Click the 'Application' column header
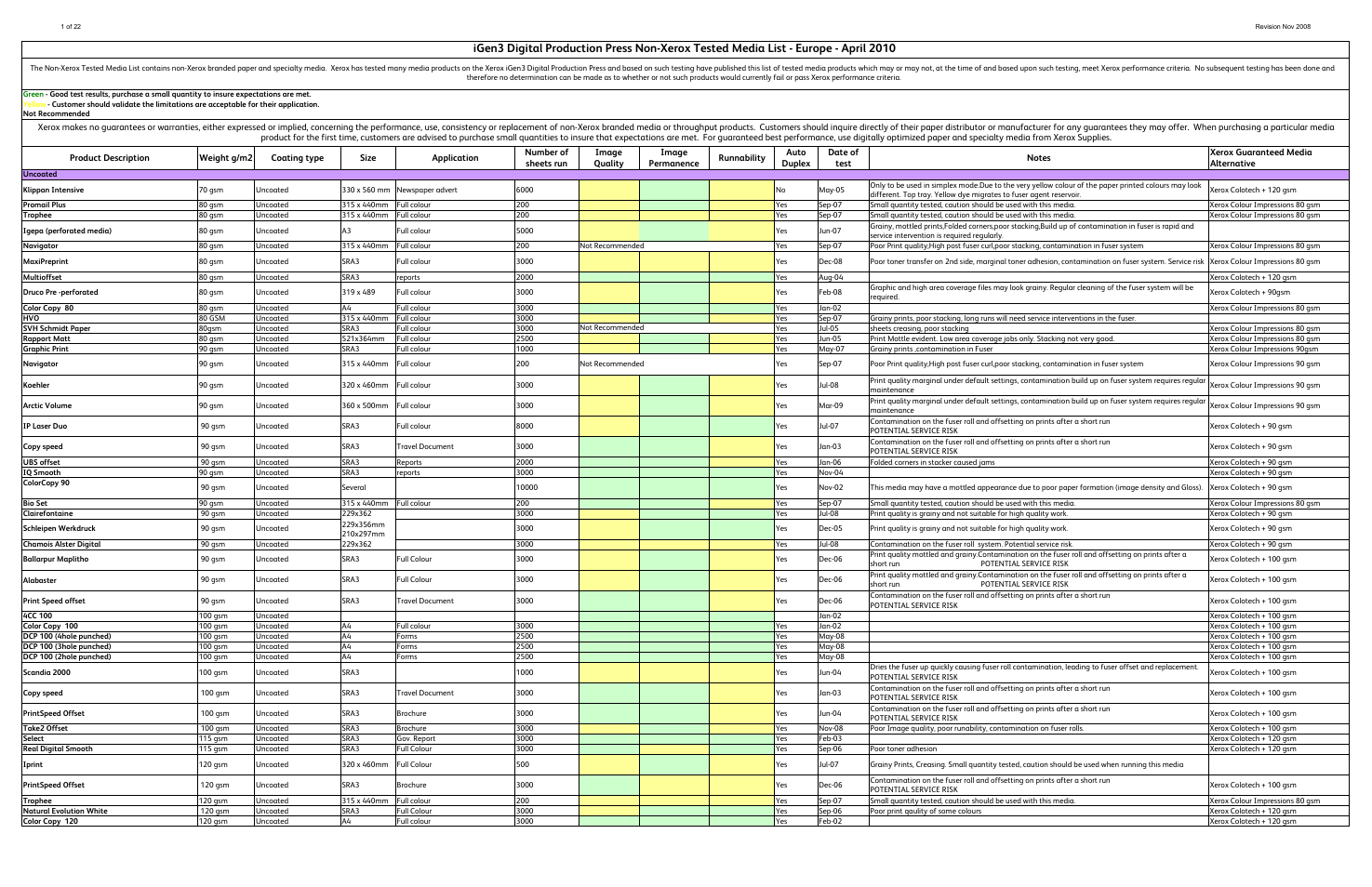Screen dimensions: 1372x887 click(455, 158)
